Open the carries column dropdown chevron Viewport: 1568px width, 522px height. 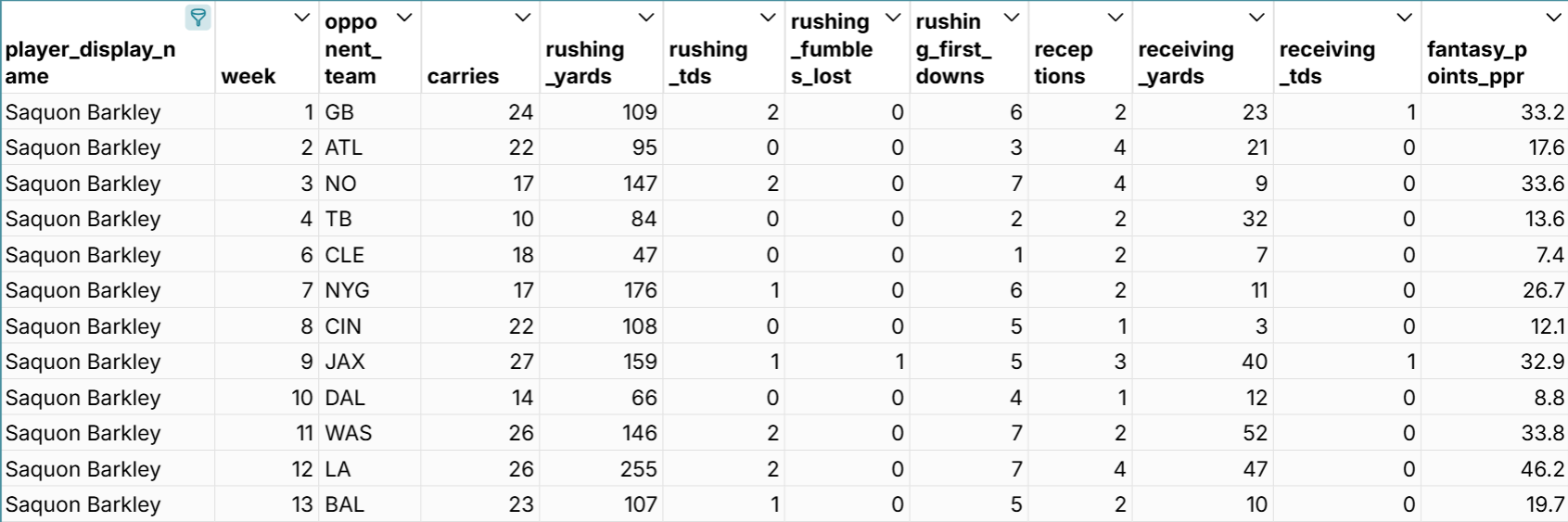[x=523, y=18]
